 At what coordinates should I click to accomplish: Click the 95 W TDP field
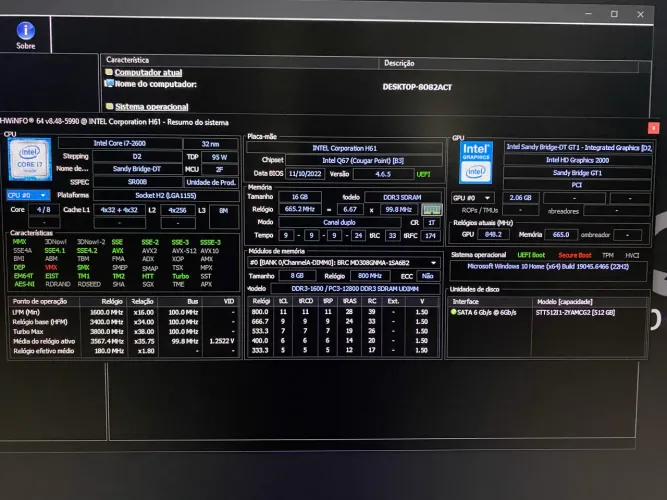click(x=219, y=157)
